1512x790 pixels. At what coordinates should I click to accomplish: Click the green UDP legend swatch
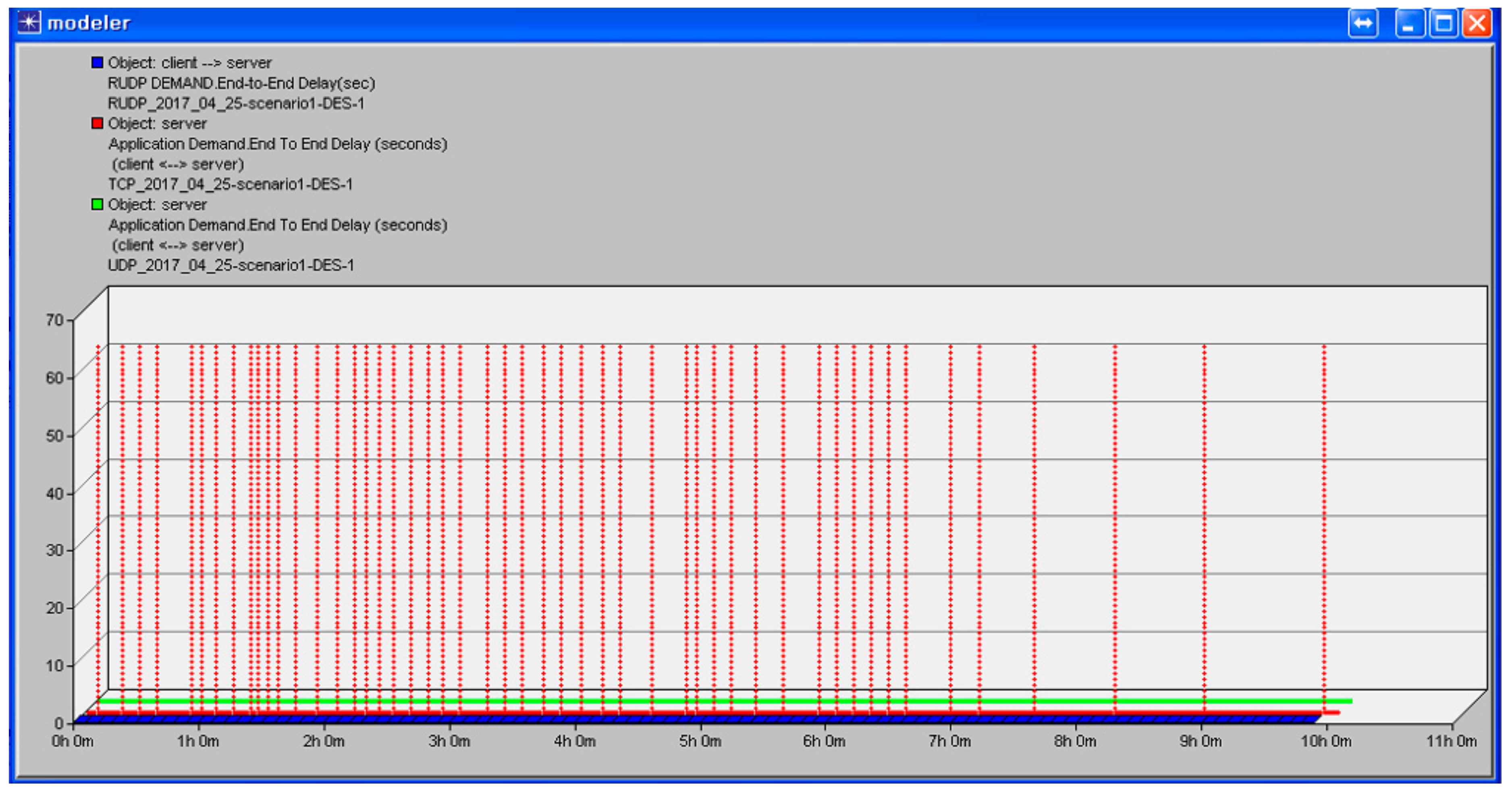(98, 204)
